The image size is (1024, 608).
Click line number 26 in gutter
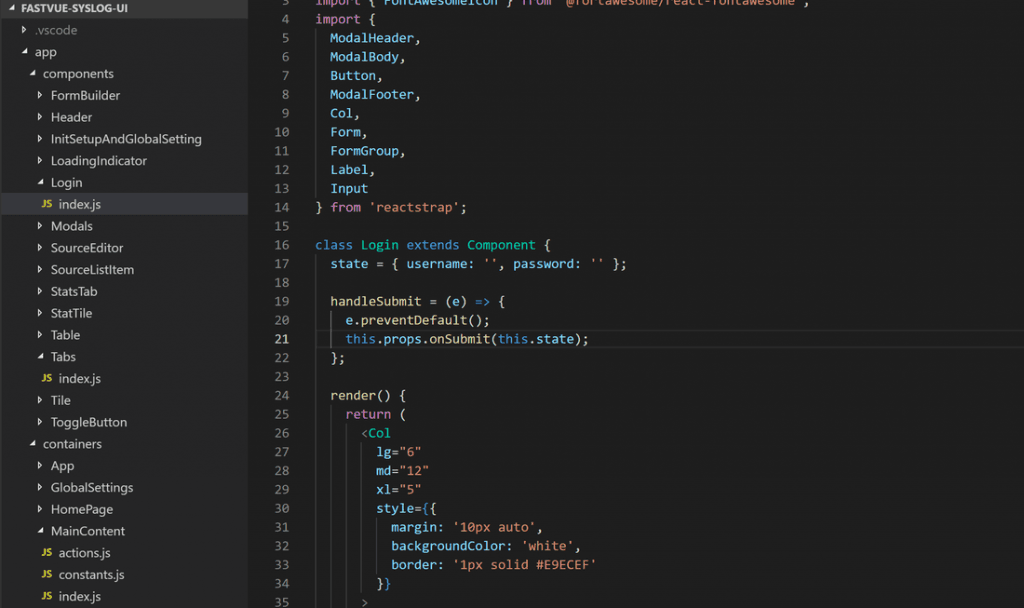(281, 433)
